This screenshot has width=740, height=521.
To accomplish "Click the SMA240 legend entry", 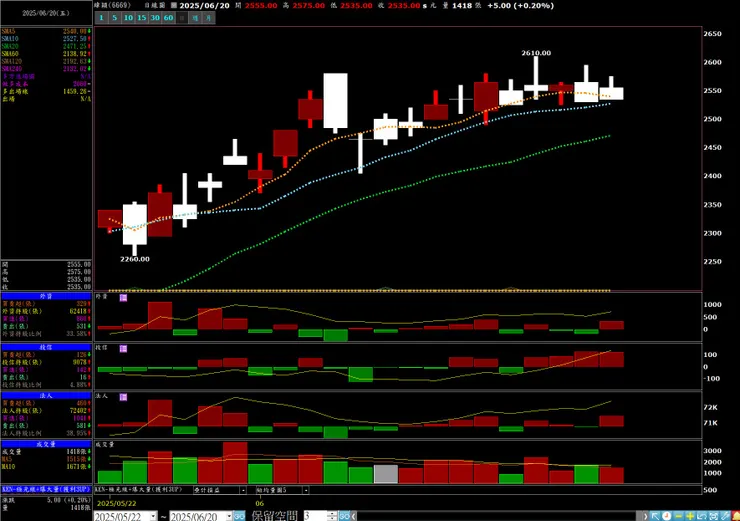I will point(46,69).
